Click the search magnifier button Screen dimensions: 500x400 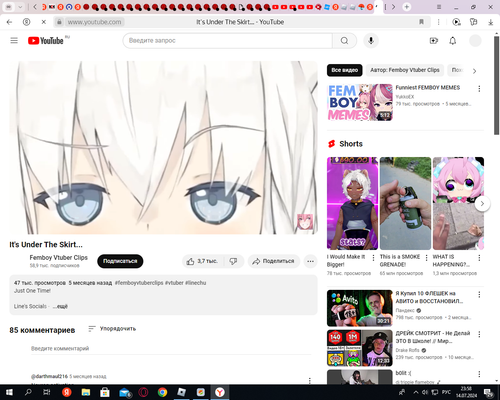344,41
